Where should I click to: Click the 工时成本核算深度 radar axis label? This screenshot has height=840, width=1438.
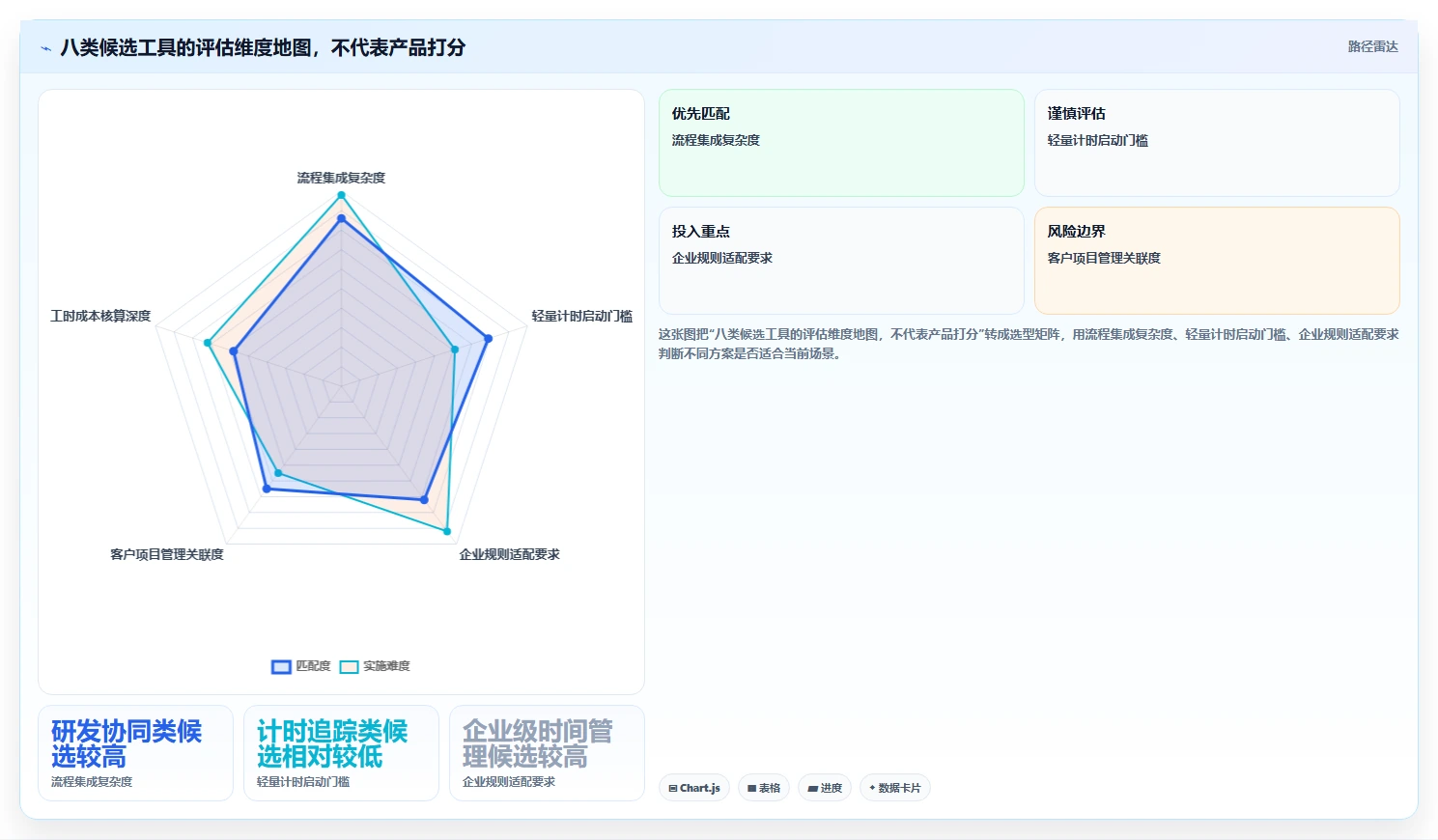[100, 316]
